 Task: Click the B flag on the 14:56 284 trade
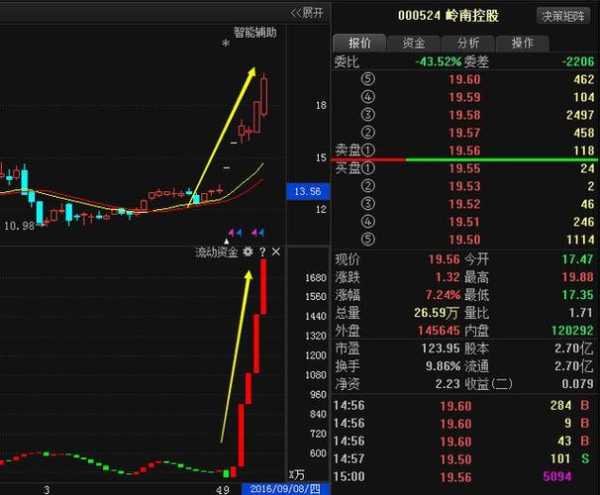[x=583, y=404]
